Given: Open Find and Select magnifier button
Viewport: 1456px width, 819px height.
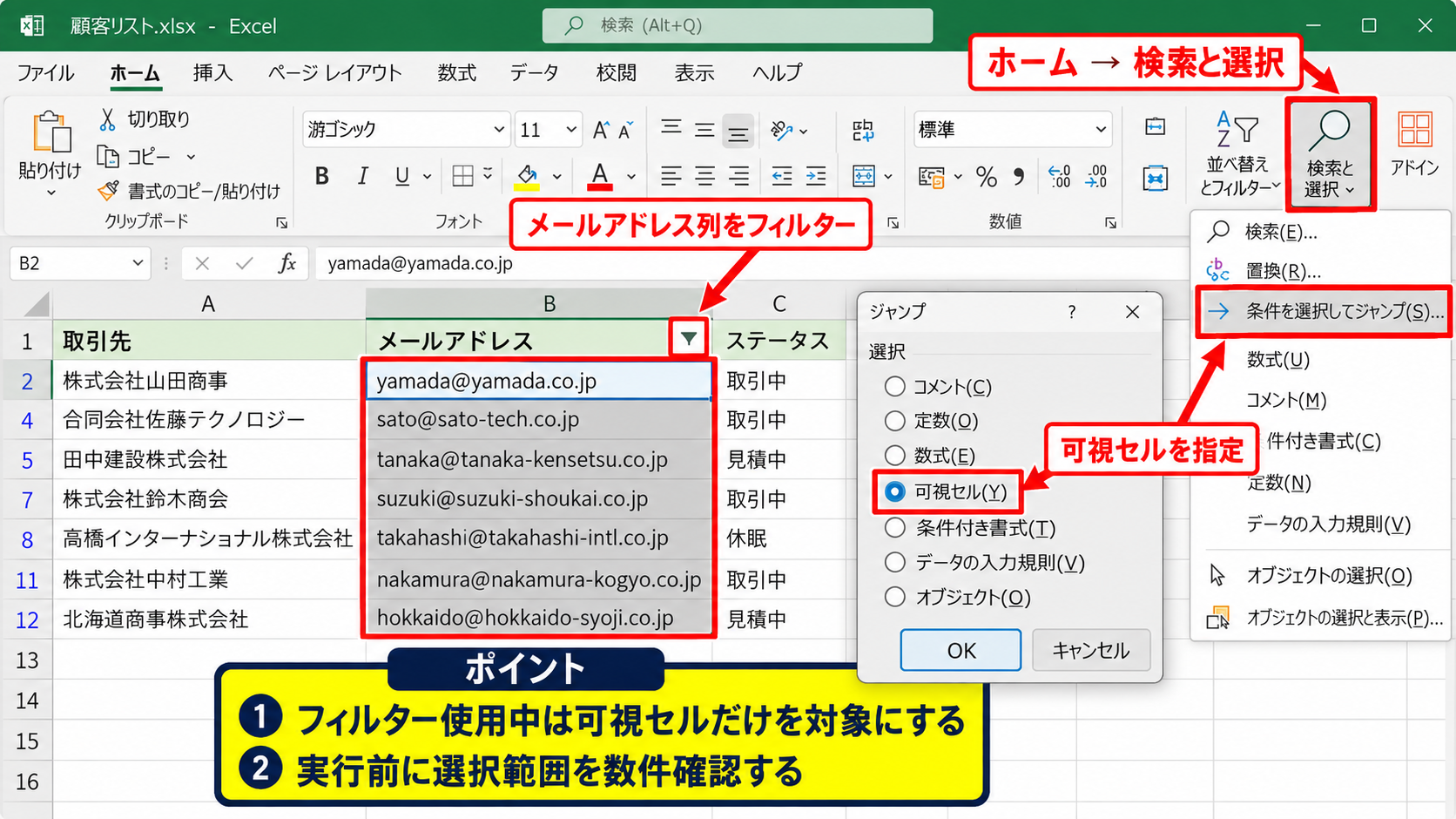Looking at the screenshot, I should point(1330,154).
